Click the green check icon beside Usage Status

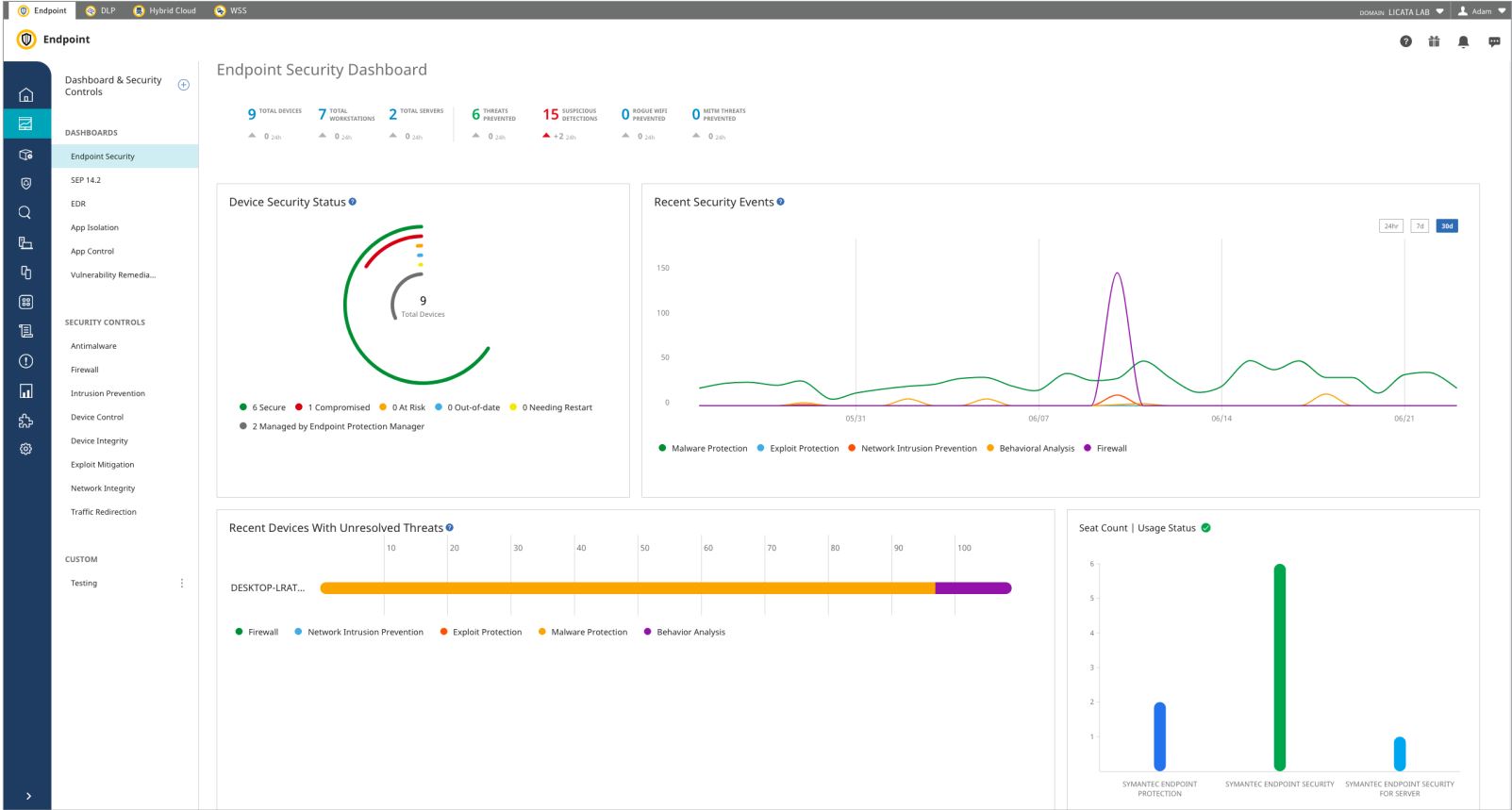tap(1206, 528)
